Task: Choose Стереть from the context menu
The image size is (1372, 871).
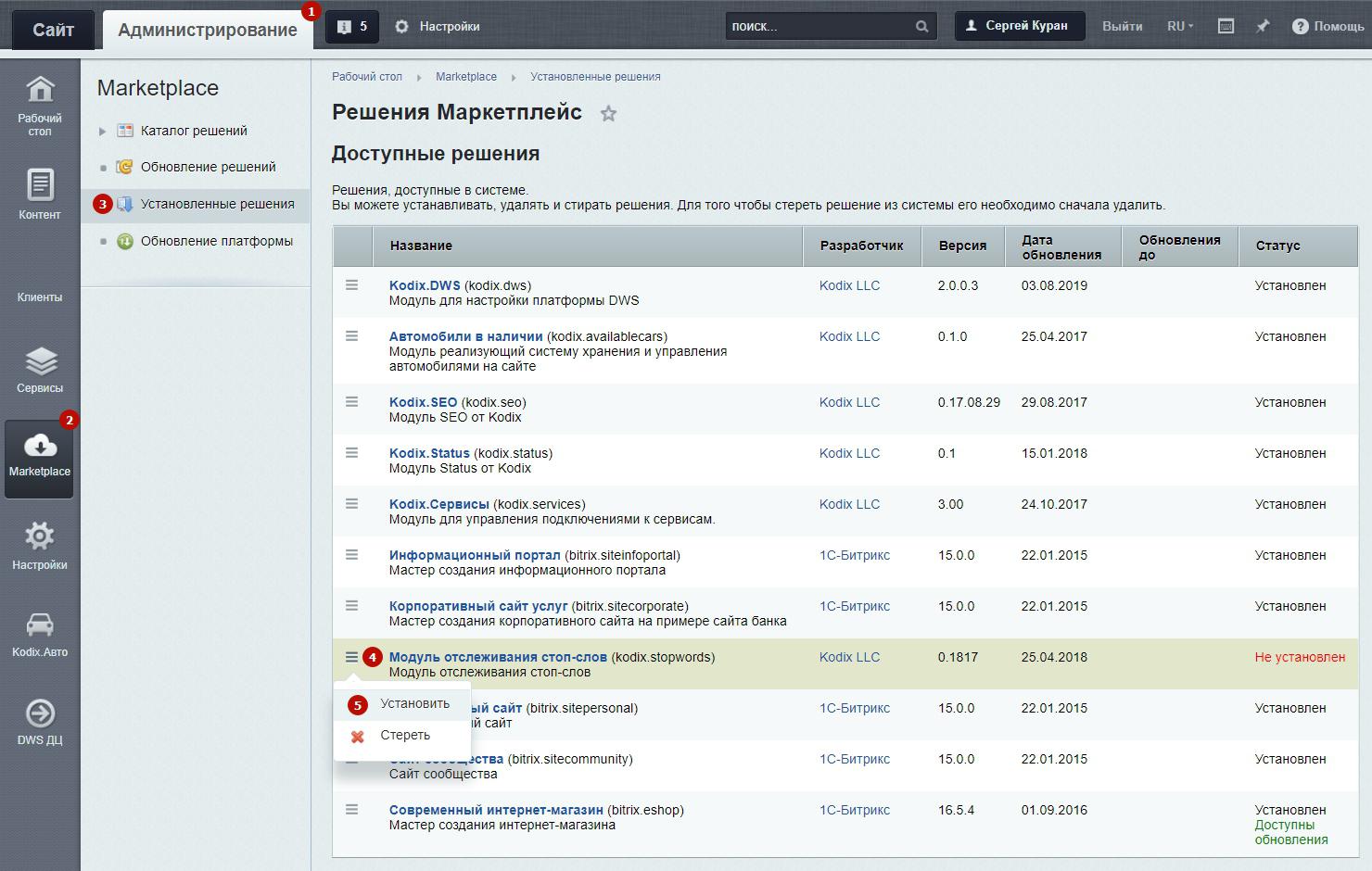Action: (x=402, y=736)
